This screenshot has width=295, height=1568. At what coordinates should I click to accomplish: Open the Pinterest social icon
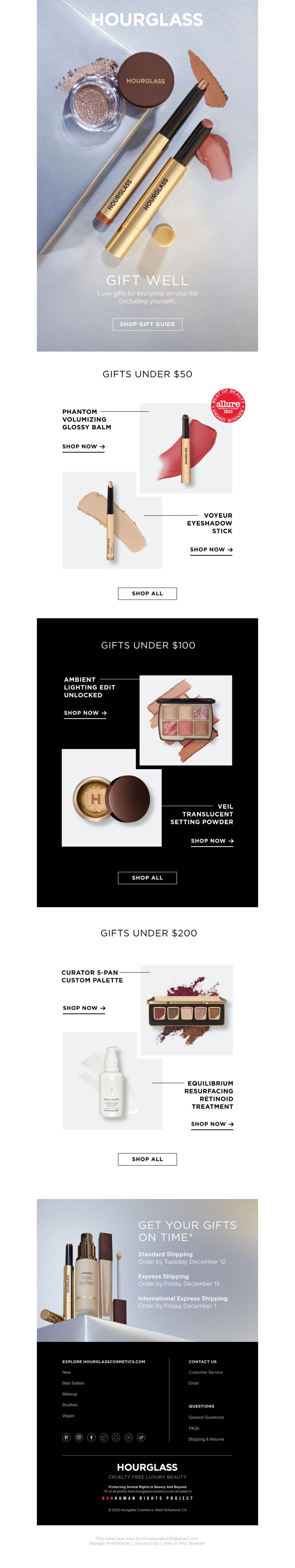click(x=66, y=1437)
